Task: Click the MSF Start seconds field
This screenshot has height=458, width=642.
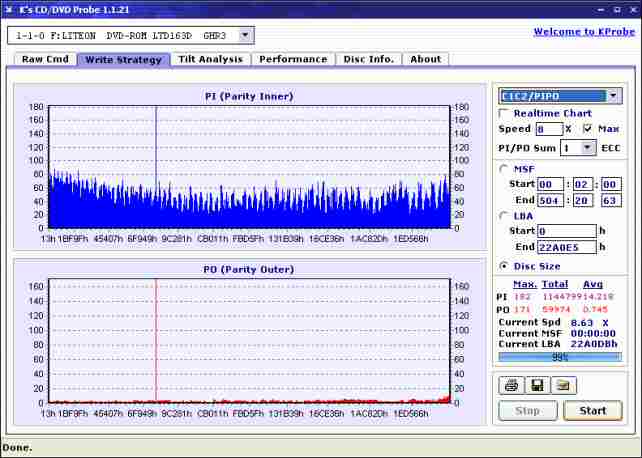Action: coord(583,184)
